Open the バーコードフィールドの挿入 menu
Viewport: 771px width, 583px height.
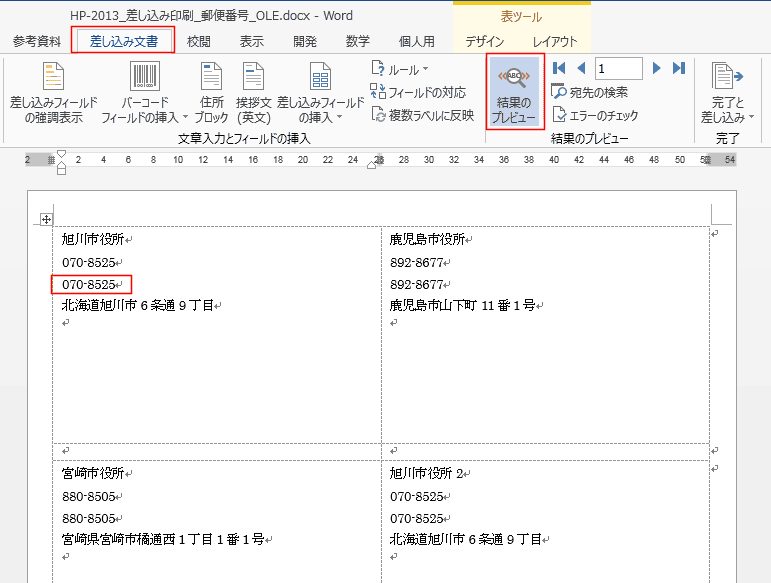[145, 93]
